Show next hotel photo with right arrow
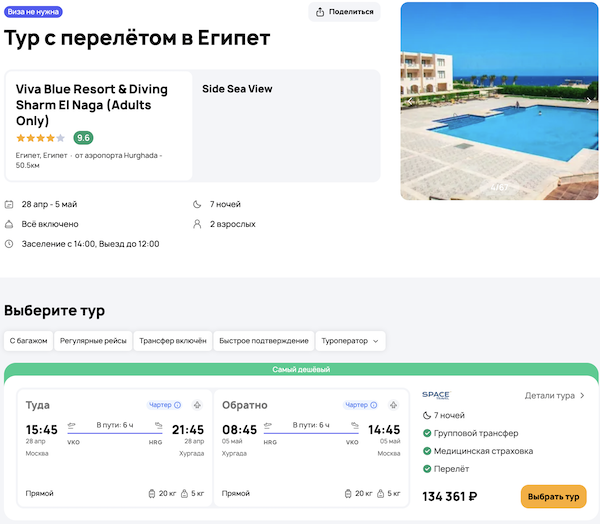 coord(588,101)
